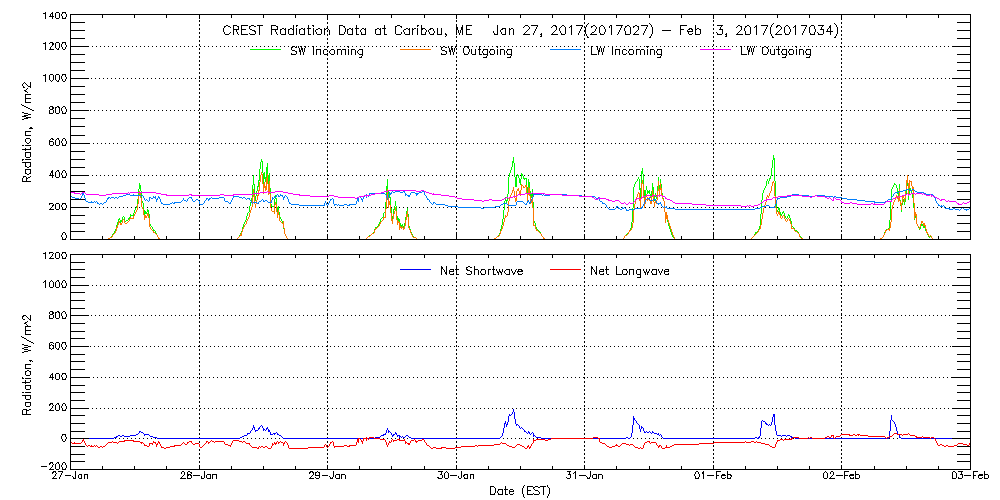The height and width of the screenshot is (500, 1000).
Task: Select the 28-Jan date tick label
Action: tap(200, 476)
